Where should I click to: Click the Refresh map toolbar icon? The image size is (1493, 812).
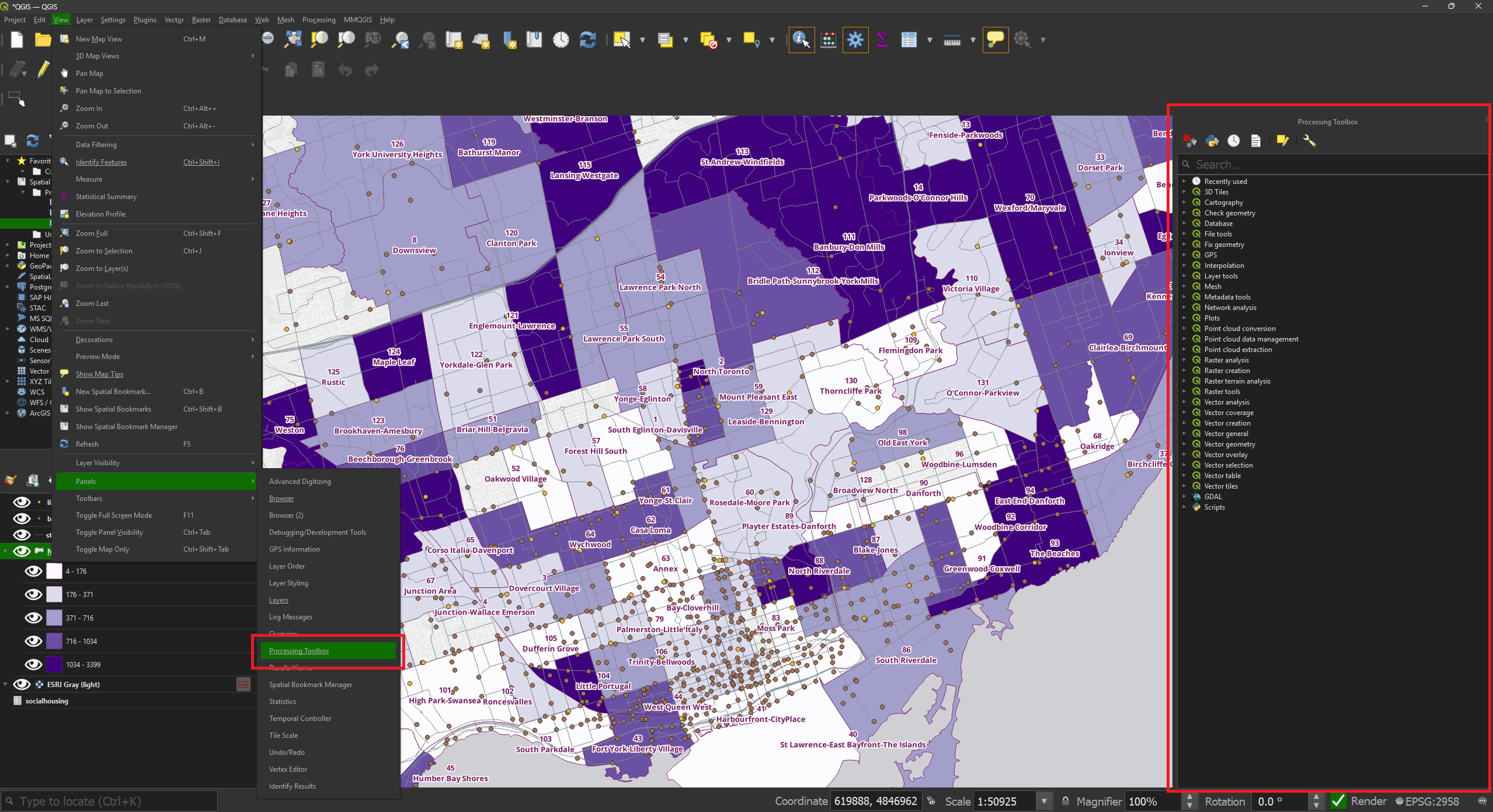[588, 40]
